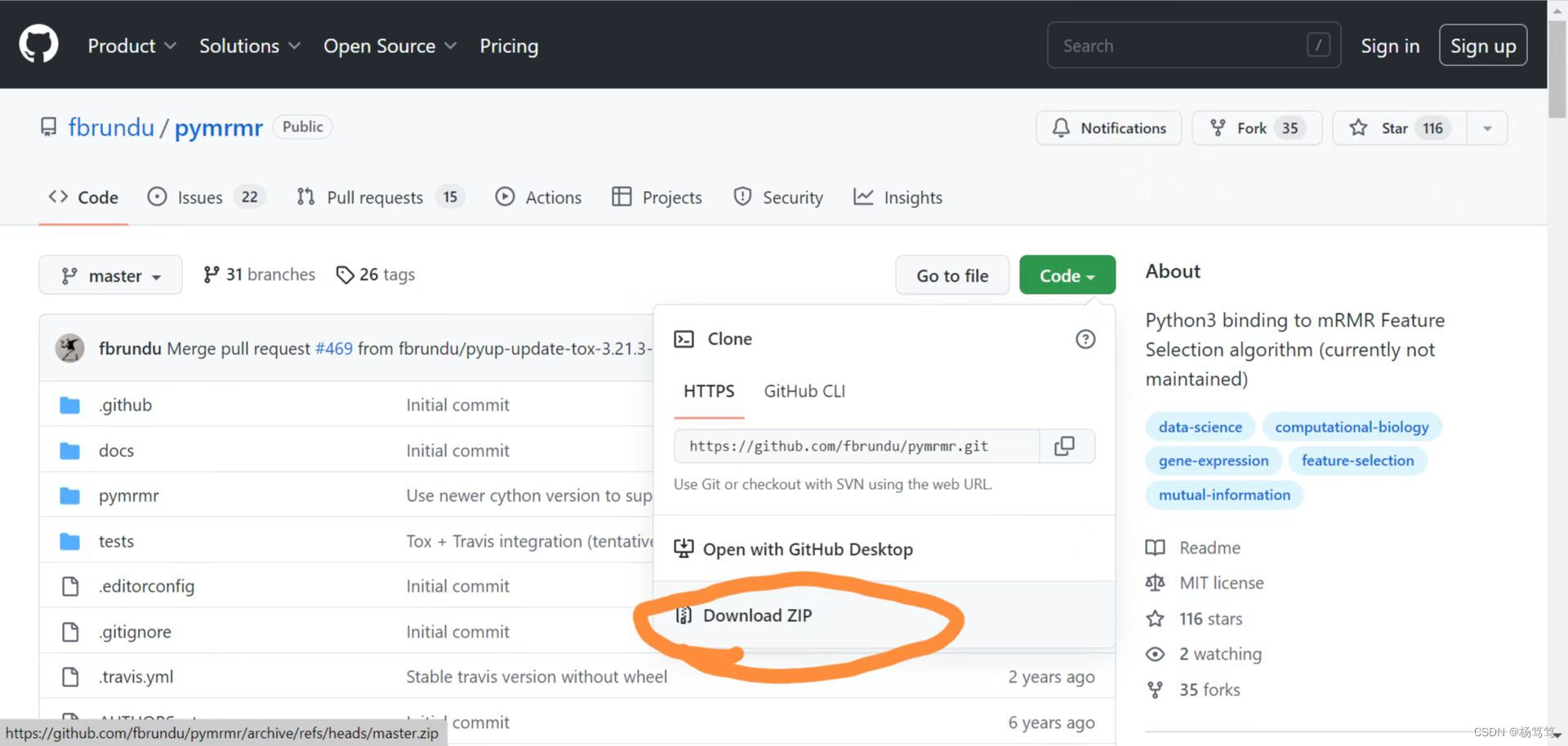View the 26 tags link
The image size is (1568, 746).
click(376, 274)
